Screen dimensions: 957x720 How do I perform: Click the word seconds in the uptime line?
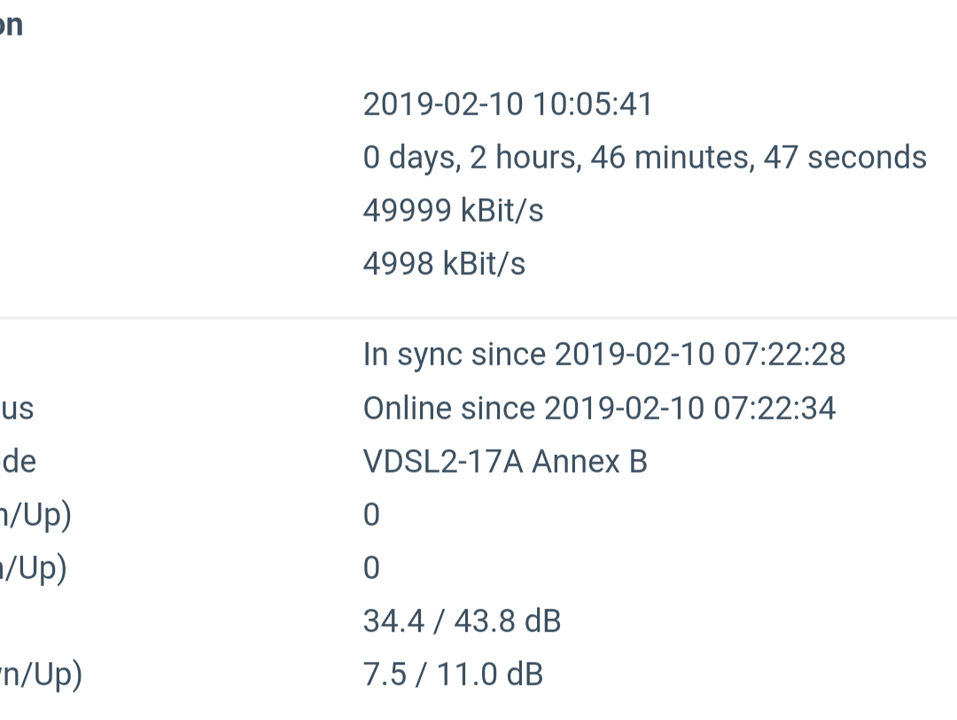(867, 157)
